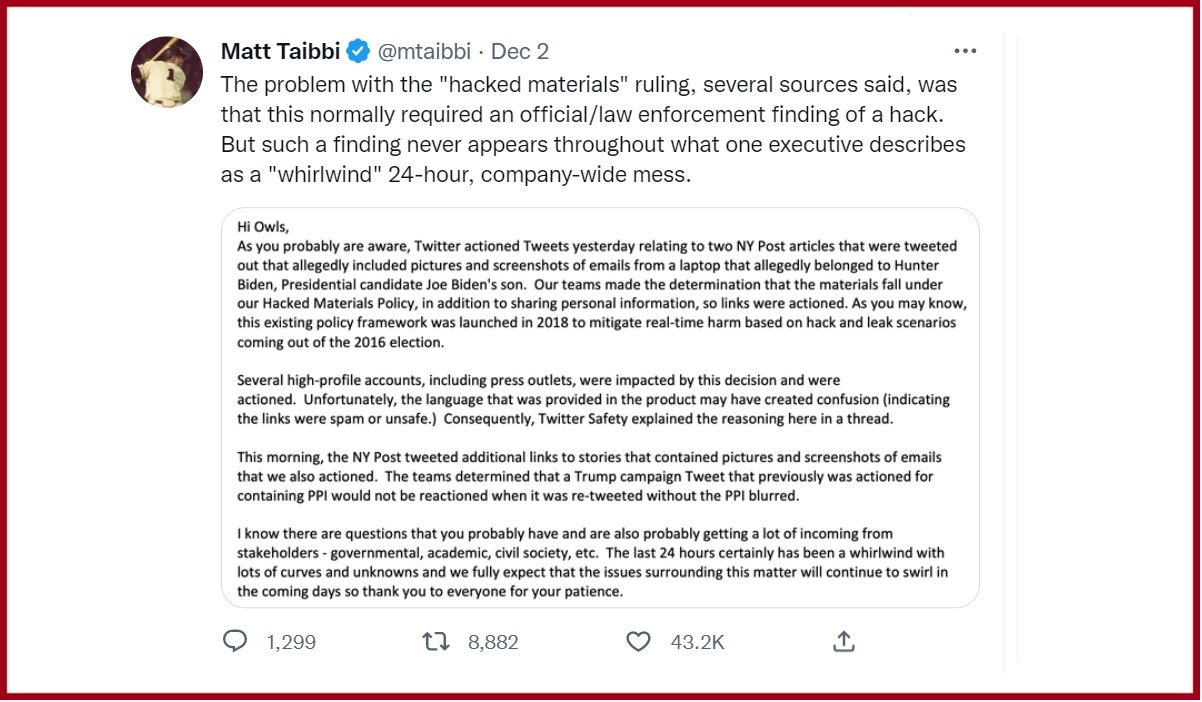Click the "Hi Owls," greeting line
The image size is (1202, 702).
263,226
